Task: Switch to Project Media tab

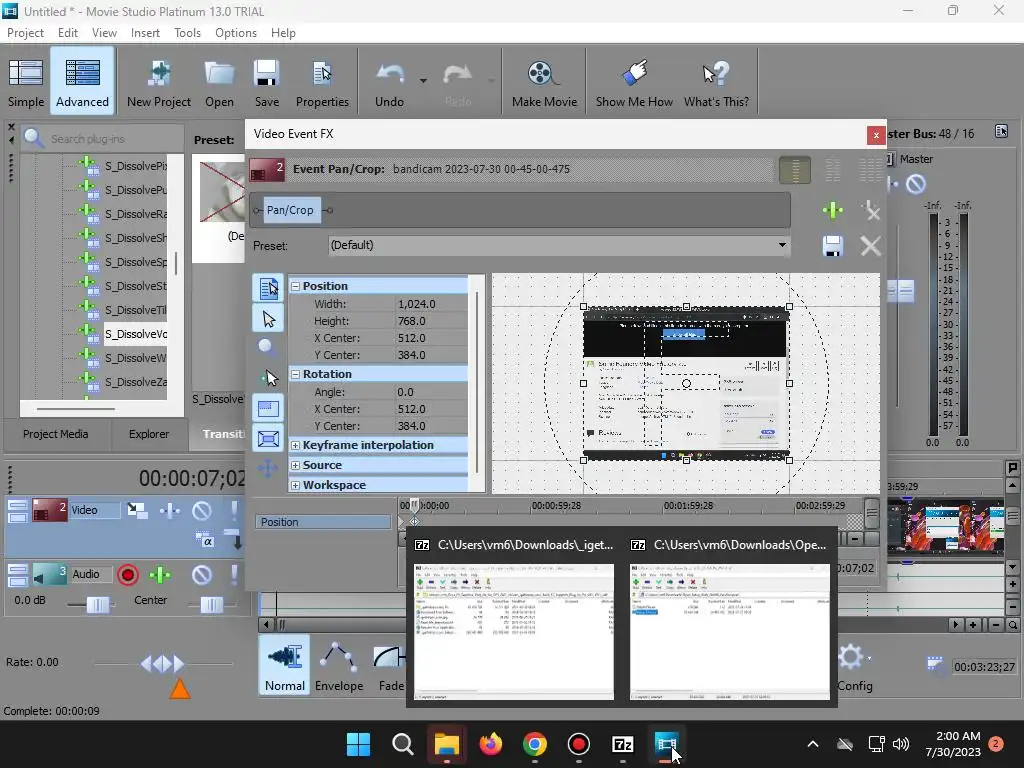Action: (56, 434)
